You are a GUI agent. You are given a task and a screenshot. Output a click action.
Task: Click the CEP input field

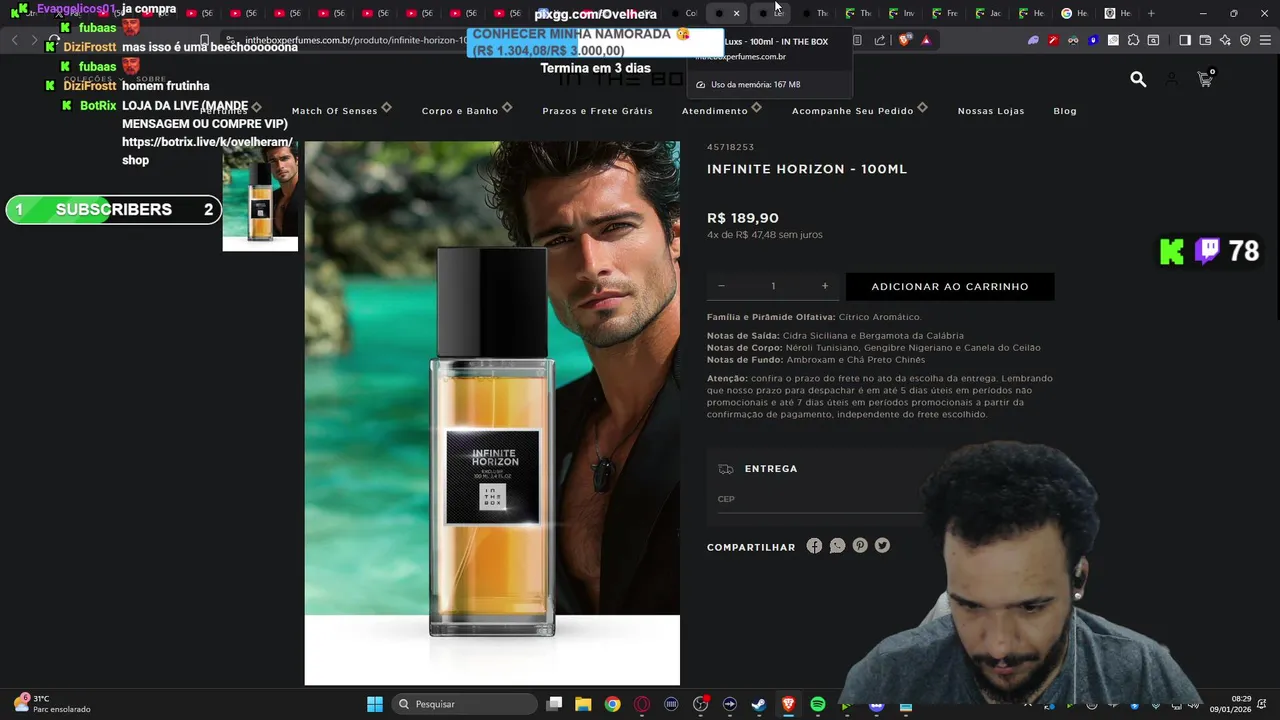click(x=820, y=499)
